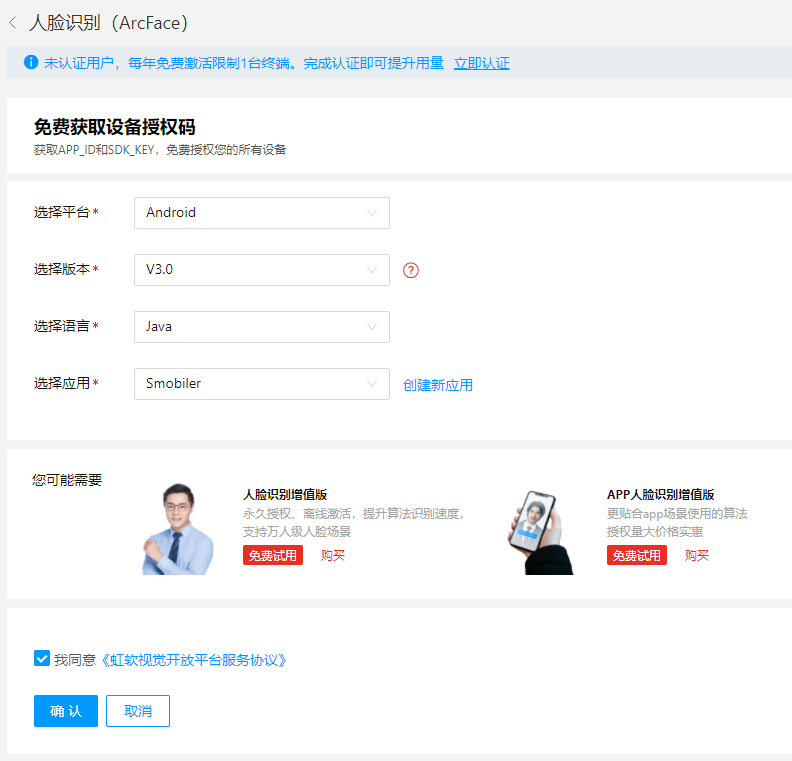Click the APP人脸识别增值版 title

[661, 494]
